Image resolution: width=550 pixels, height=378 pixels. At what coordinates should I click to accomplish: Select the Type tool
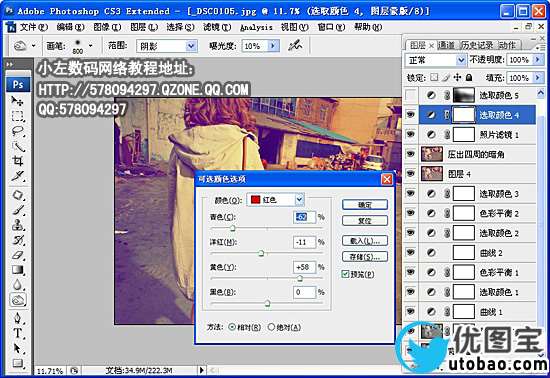click(x=18, y=333)
